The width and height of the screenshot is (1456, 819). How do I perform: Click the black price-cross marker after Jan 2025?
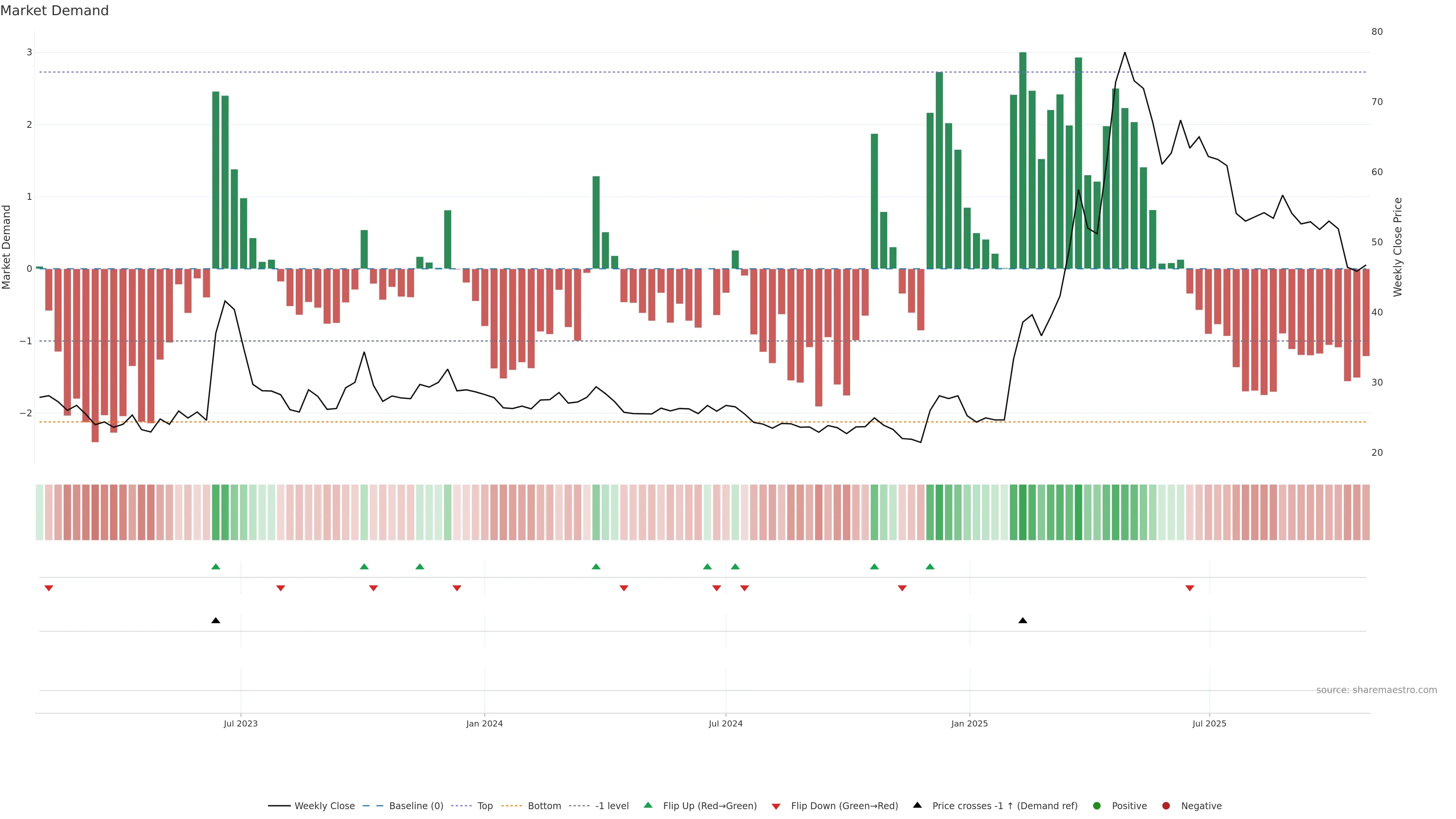(1023, 621)
